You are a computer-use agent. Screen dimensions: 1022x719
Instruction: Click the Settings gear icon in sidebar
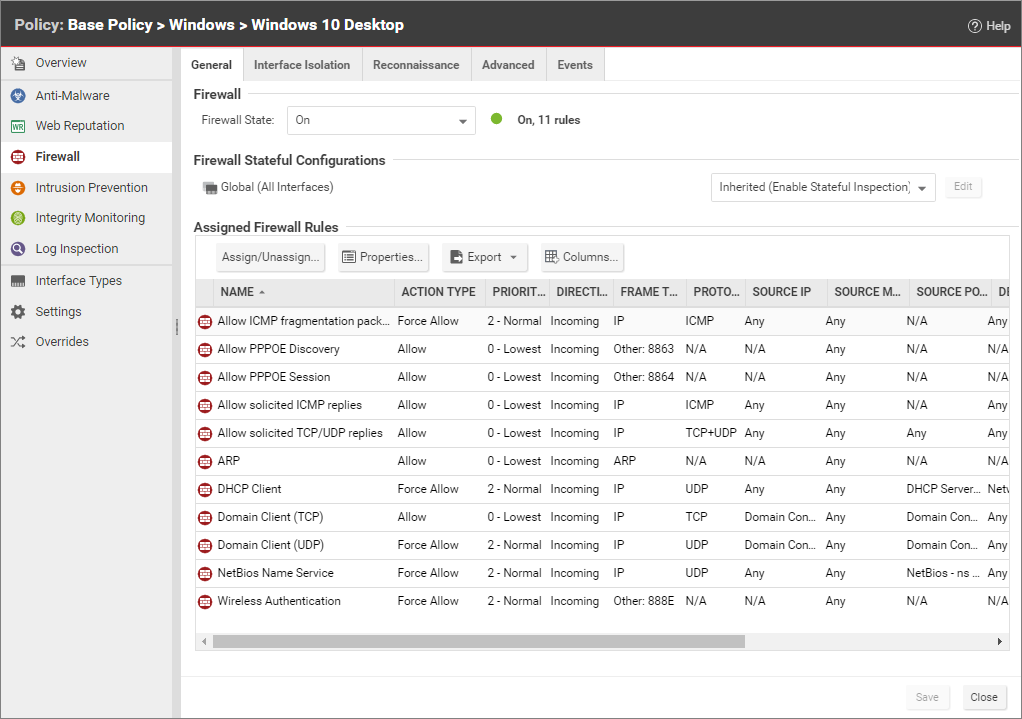[17, 312]
